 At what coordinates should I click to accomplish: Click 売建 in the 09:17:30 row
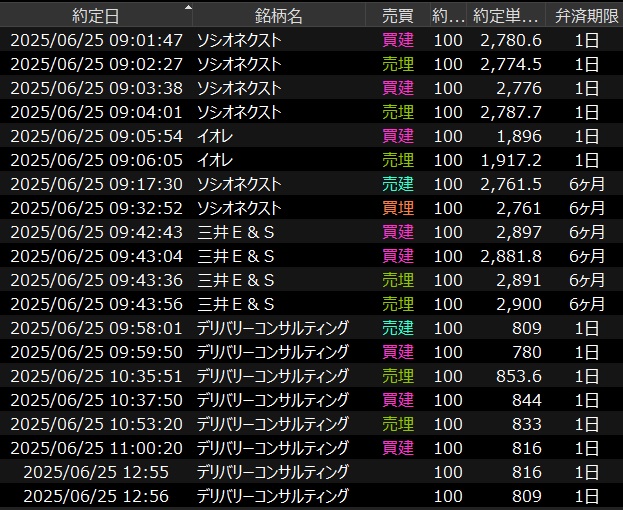tap(398, 184)
